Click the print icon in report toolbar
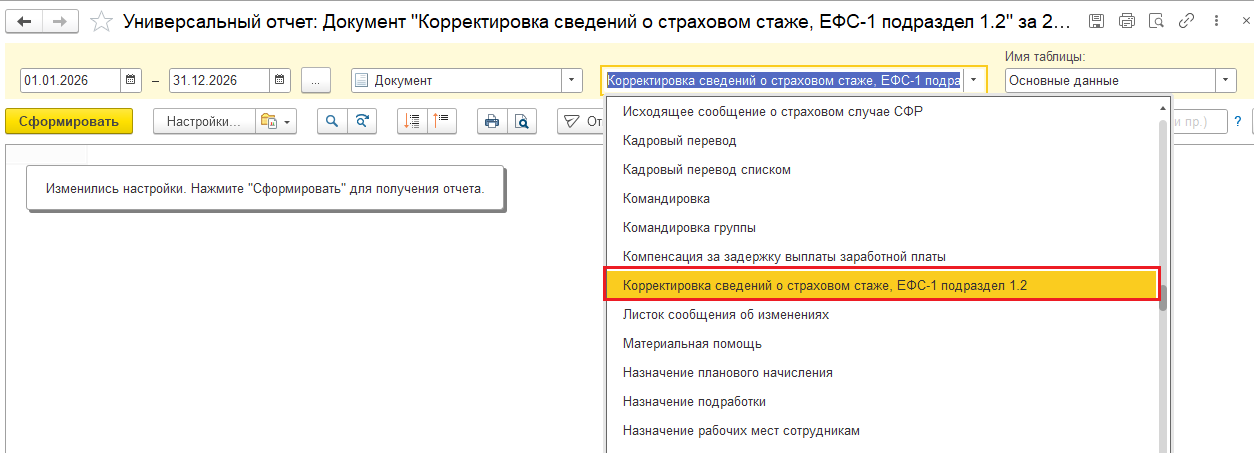This screenshot has width=1254, height=453. (x=491, y=121)
